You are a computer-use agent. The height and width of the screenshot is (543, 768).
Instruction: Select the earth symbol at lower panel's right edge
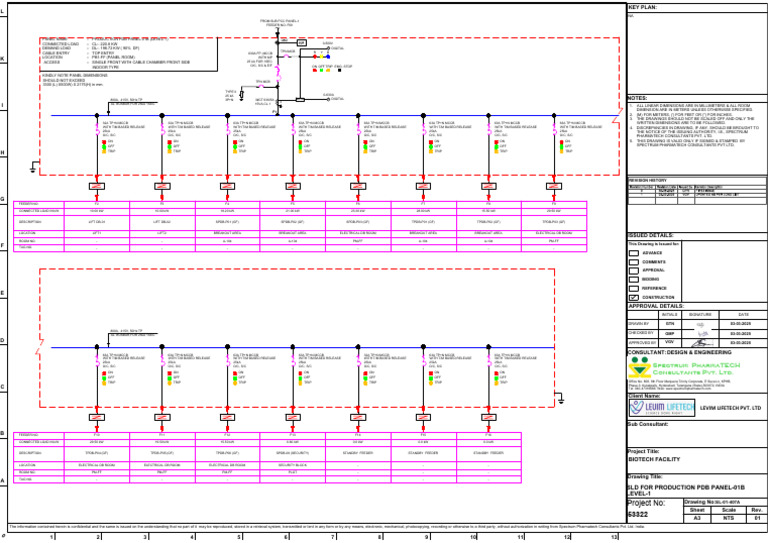click(561, 400)
